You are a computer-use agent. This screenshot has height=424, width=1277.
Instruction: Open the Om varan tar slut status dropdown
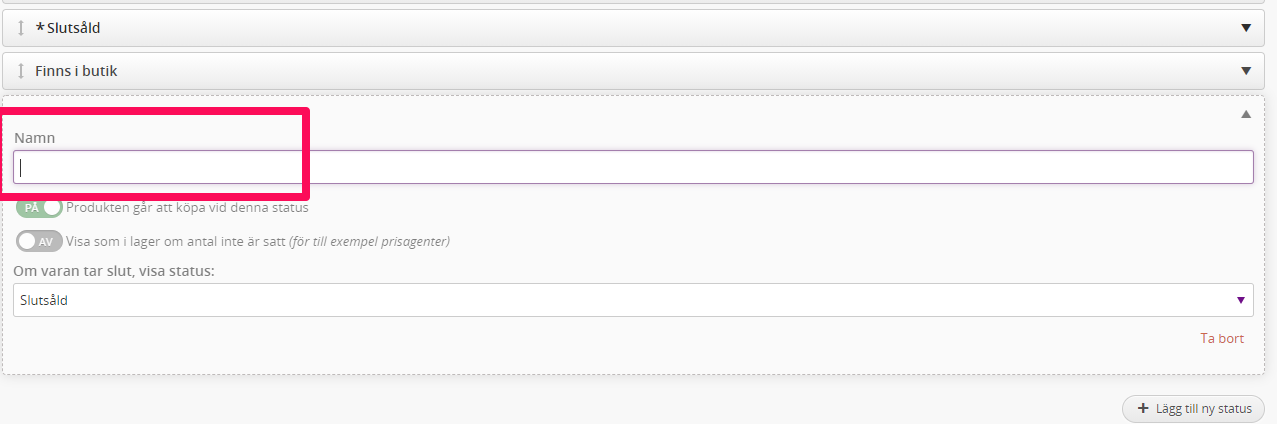tap(633, 300)
